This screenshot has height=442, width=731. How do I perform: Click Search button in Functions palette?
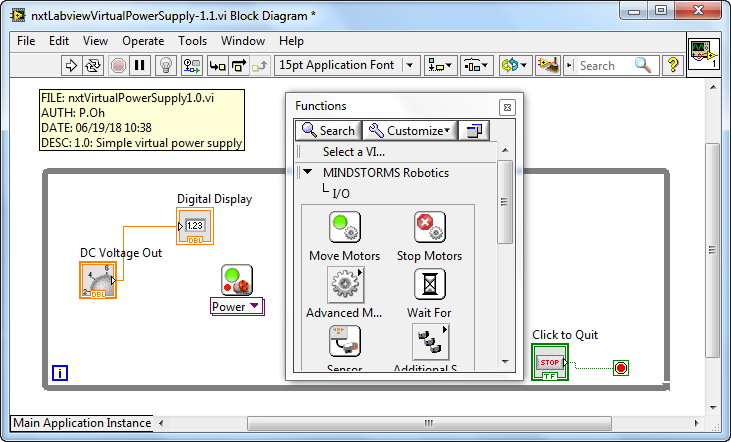tap(328, 131)
